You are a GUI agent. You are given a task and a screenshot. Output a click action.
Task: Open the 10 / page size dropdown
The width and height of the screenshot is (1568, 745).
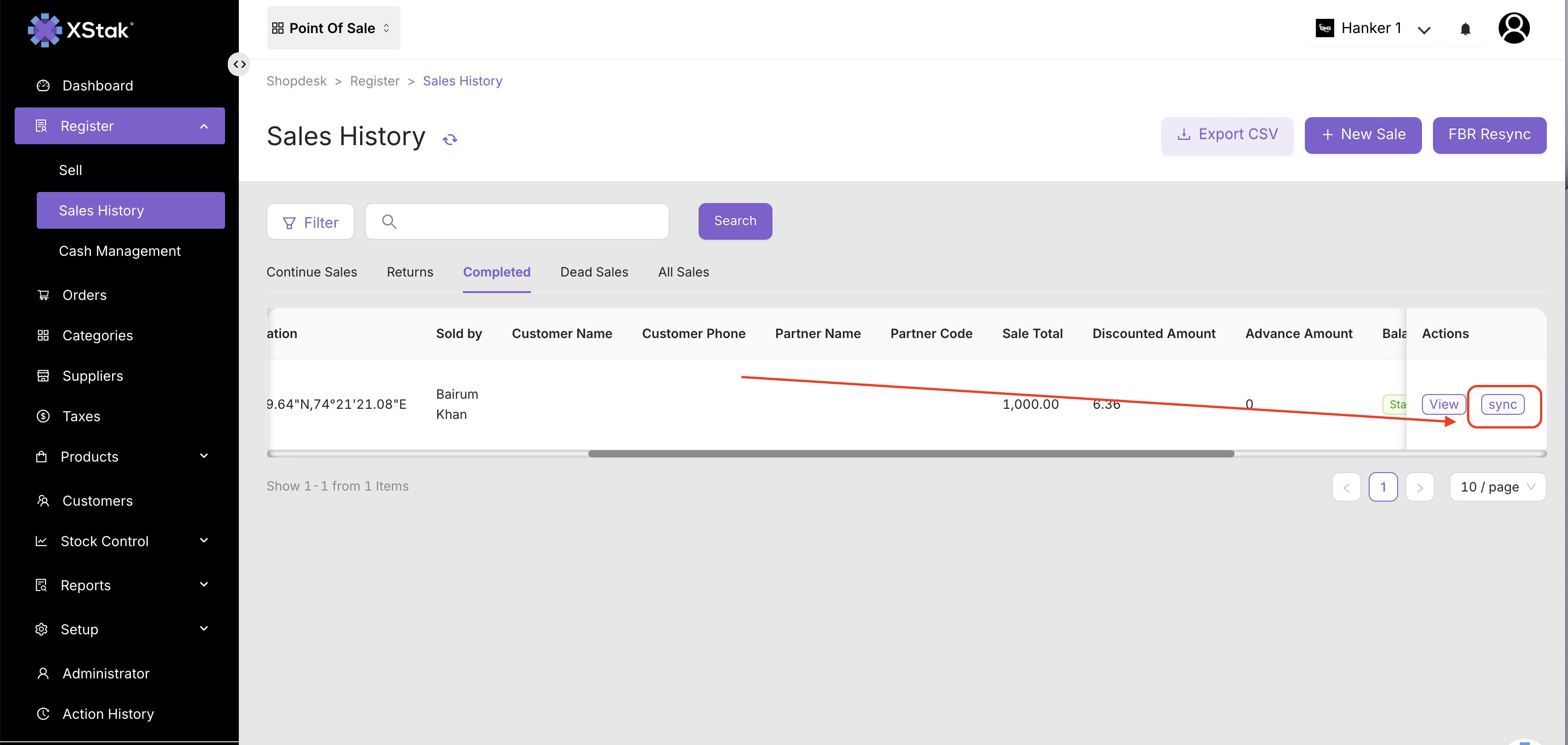tap(1497, 487)
